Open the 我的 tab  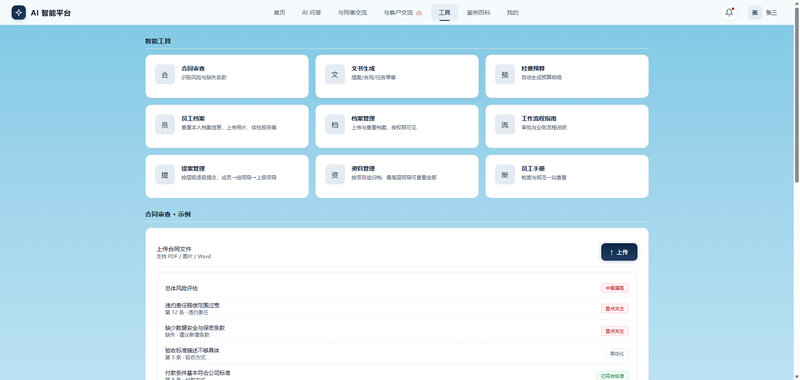[x=513, y=13]
